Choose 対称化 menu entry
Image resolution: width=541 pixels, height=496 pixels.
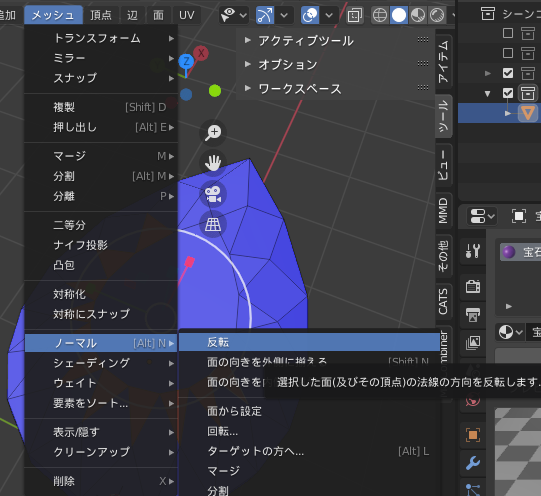(x=101, y=294)
